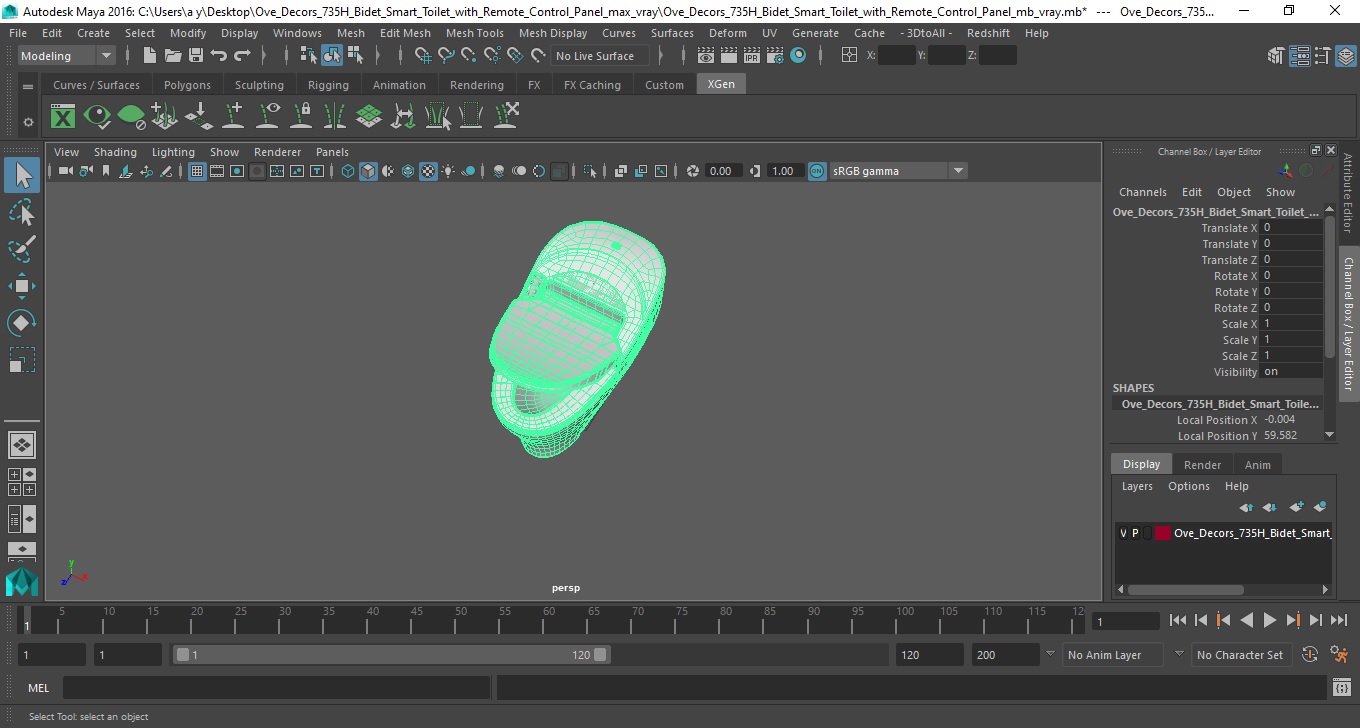Click the layer list horizontal scrollbar

1186,590
